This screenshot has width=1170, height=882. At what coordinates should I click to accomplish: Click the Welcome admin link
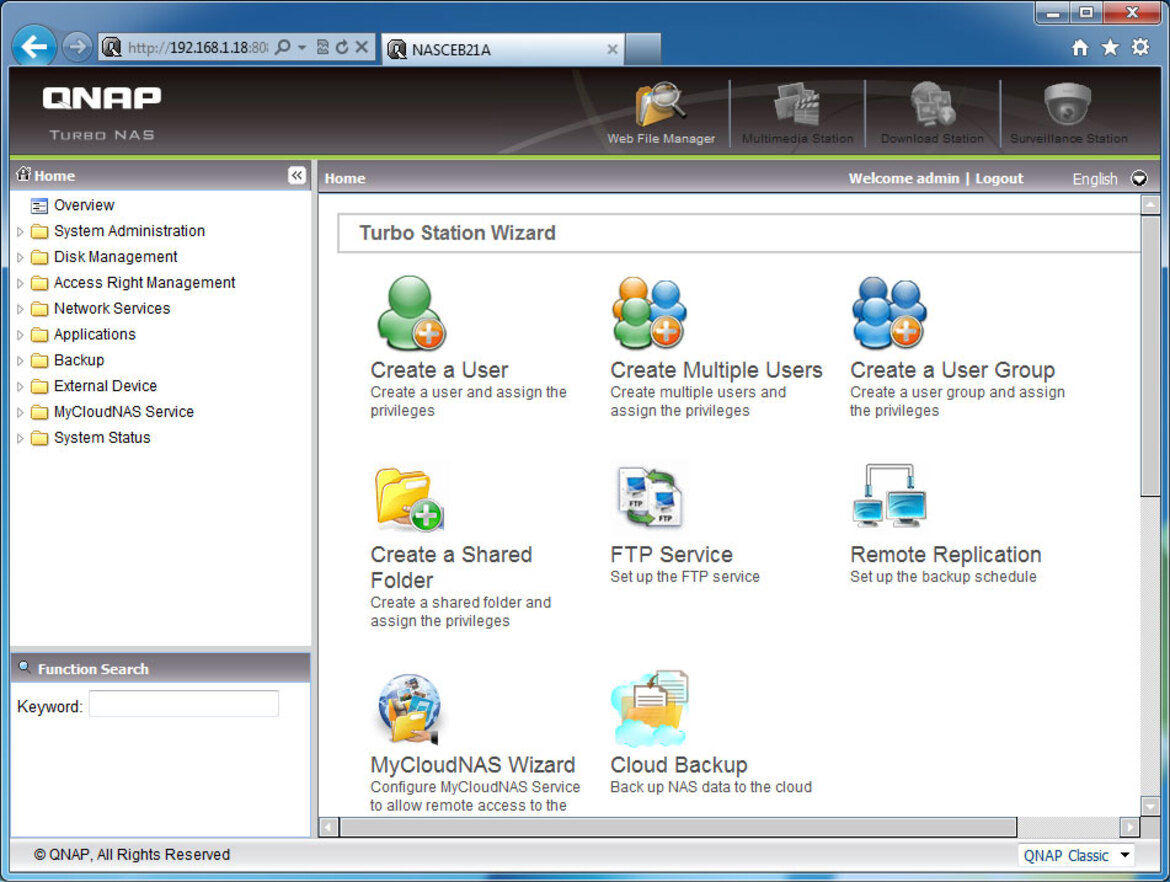coord(904,178)
